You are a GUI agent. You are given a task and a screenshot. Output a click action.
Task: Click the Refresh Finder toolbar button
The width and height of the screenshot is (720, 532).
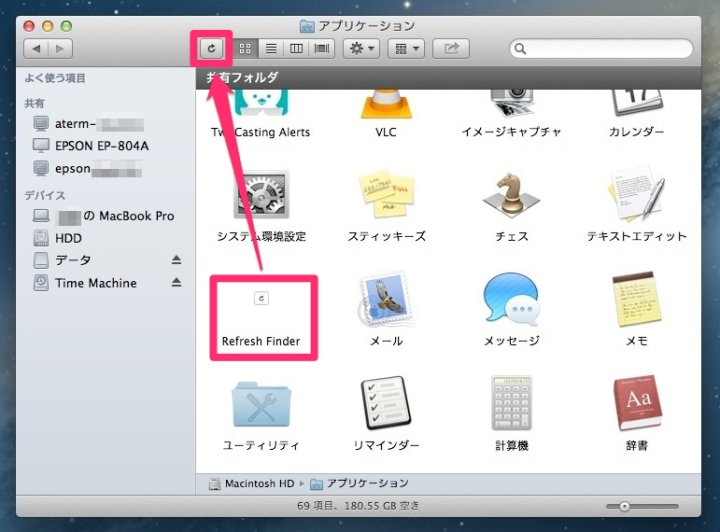tap(211, 48)
